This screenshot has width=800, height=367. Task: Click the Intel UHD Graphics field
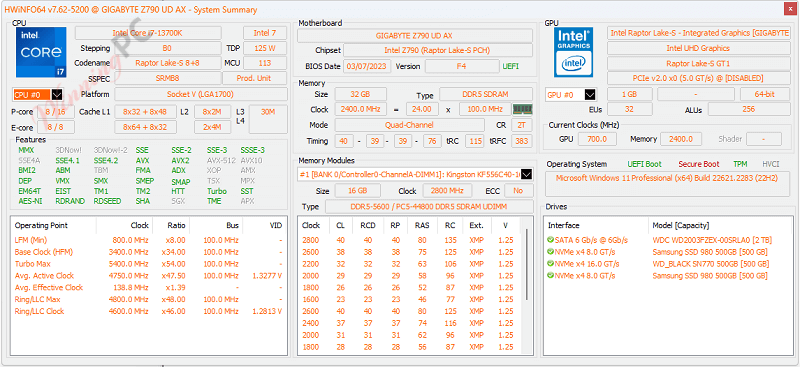click(x=698, y=48)
